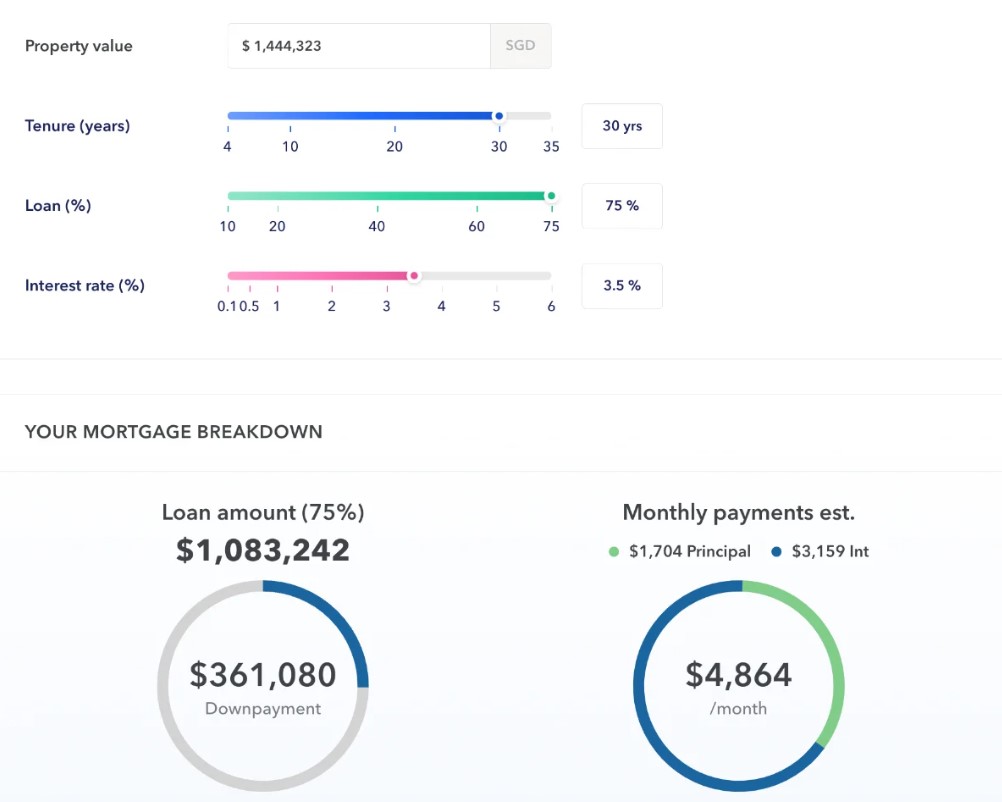Image resolution: width=1002 pixels, height=802 pixels.
Task: Click the $1,083,242 loan amount figure
Action: (263, 550)
